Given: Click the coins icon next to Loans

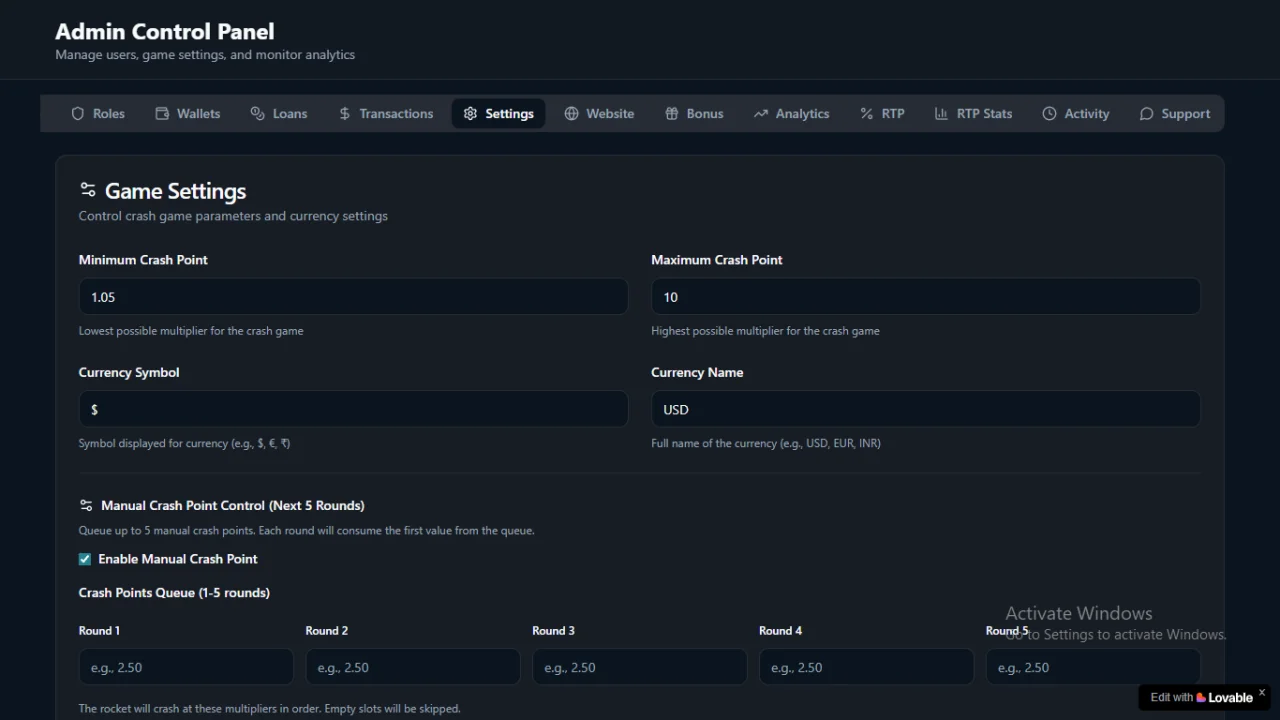Looking at the screenshot, I should 258,114.
